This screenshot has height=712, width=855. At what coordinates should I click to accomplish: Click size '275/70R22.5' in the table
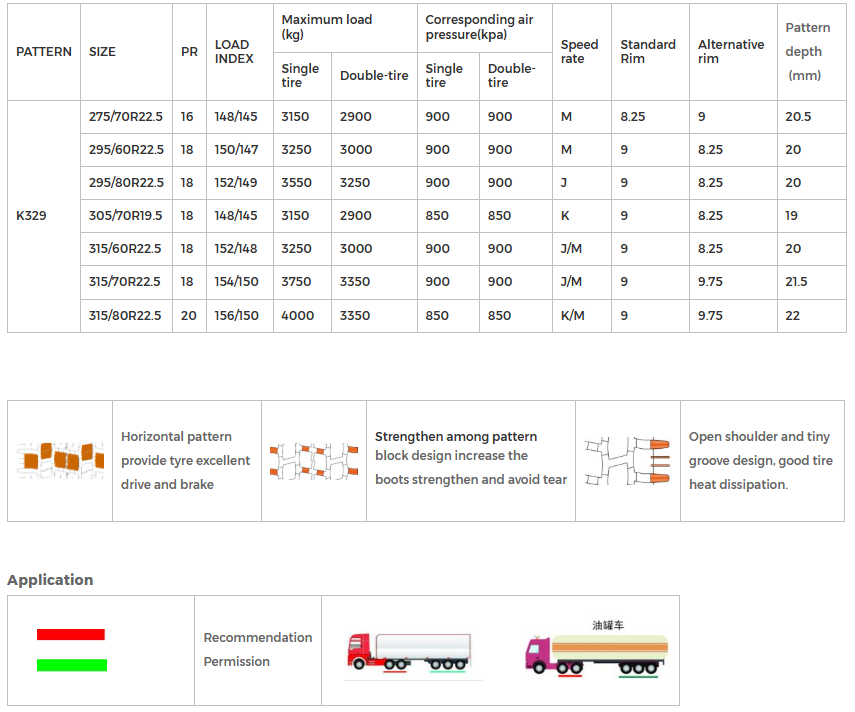pos(126,117)
